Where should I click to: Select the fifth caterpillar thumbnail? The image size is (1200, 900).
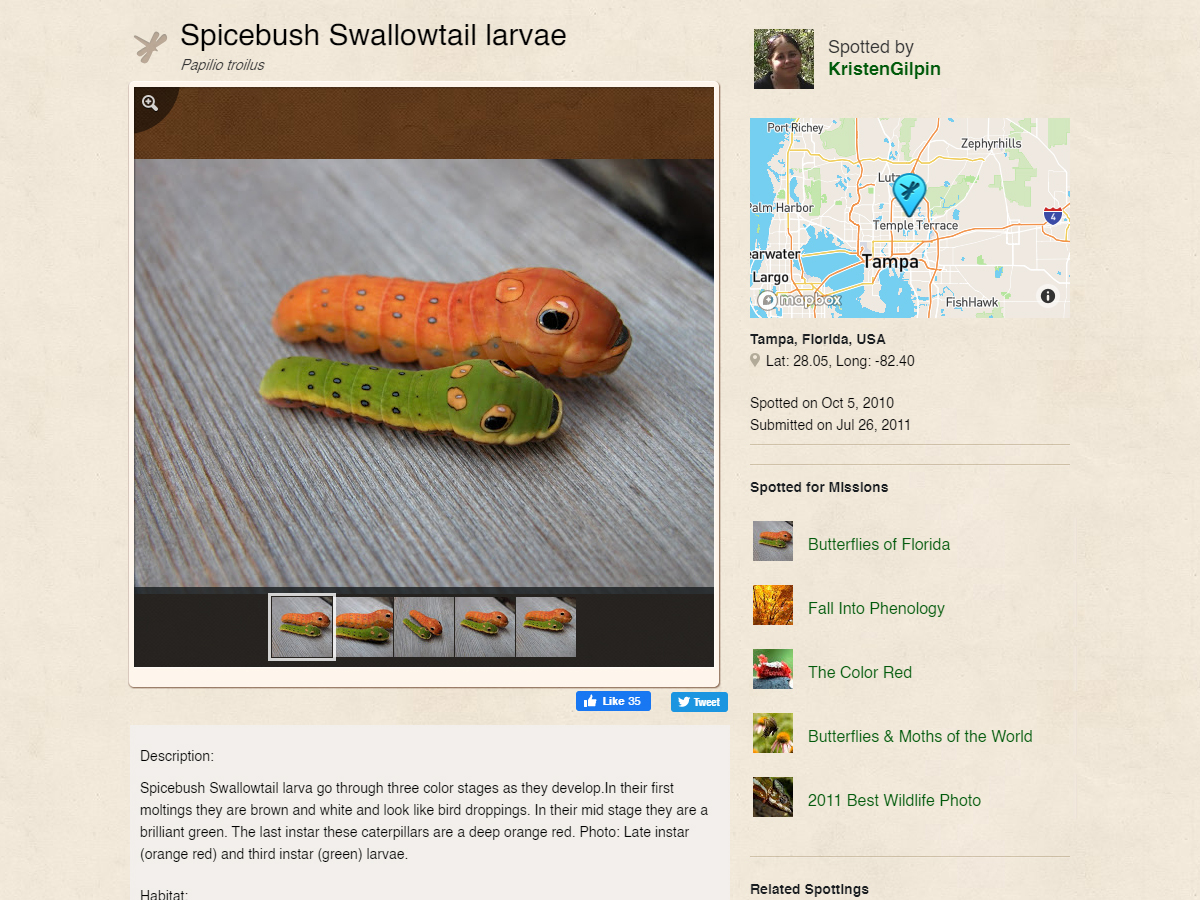coord(546,627)
